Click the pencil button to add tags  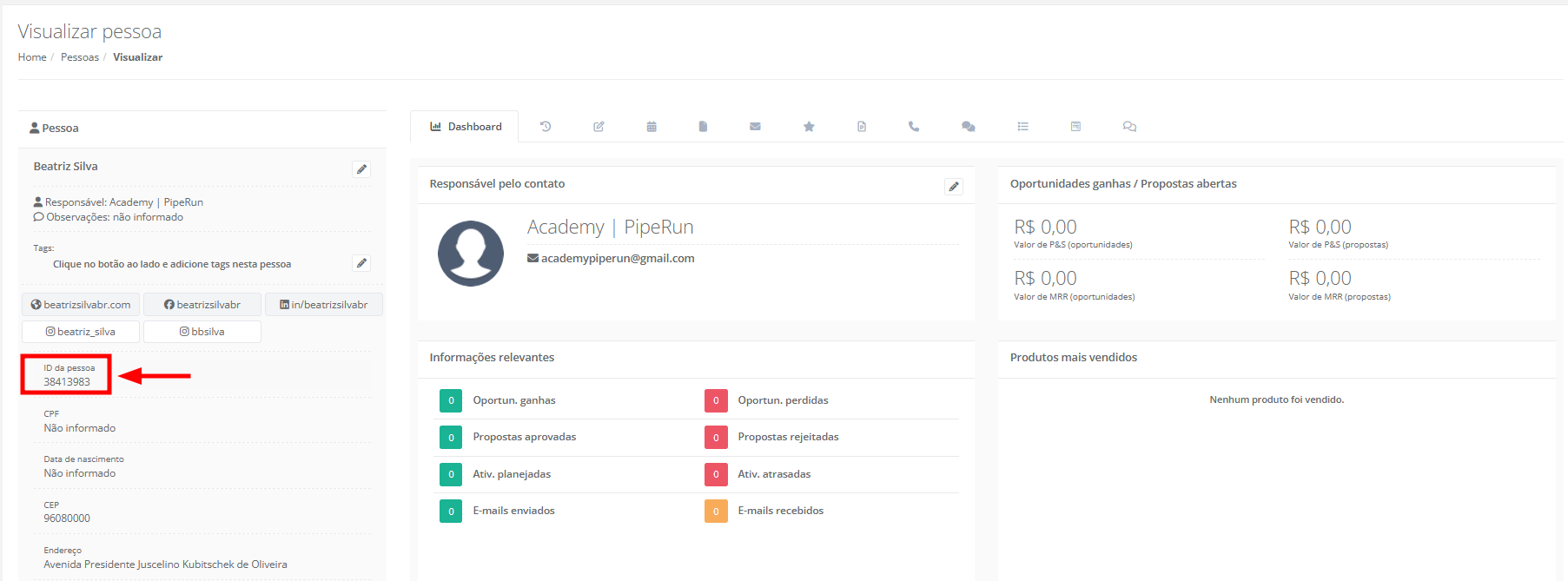click(x=361, y=263)
